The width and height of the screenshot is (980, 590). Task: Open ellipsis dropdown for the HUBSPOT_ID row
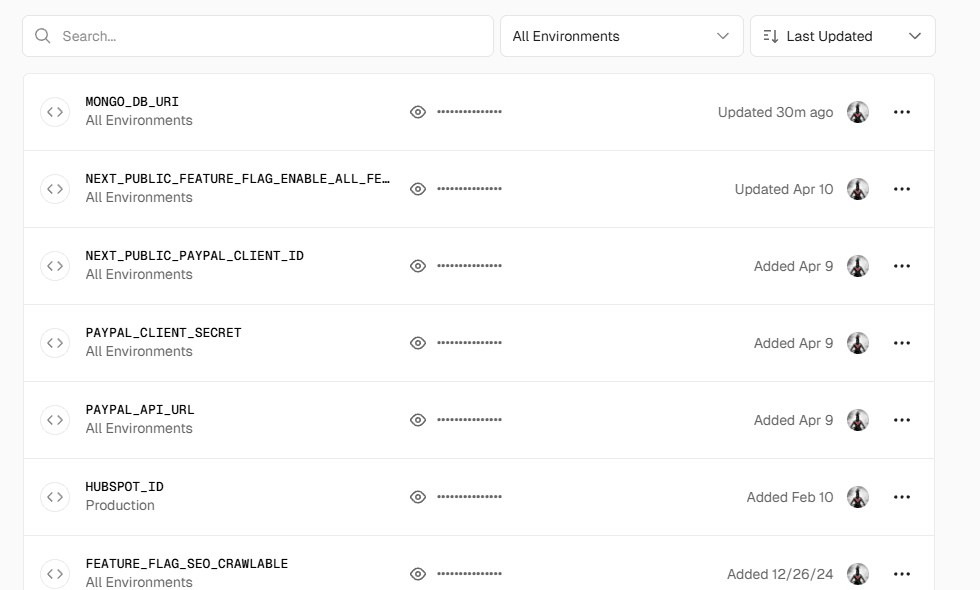coord(901,497)
